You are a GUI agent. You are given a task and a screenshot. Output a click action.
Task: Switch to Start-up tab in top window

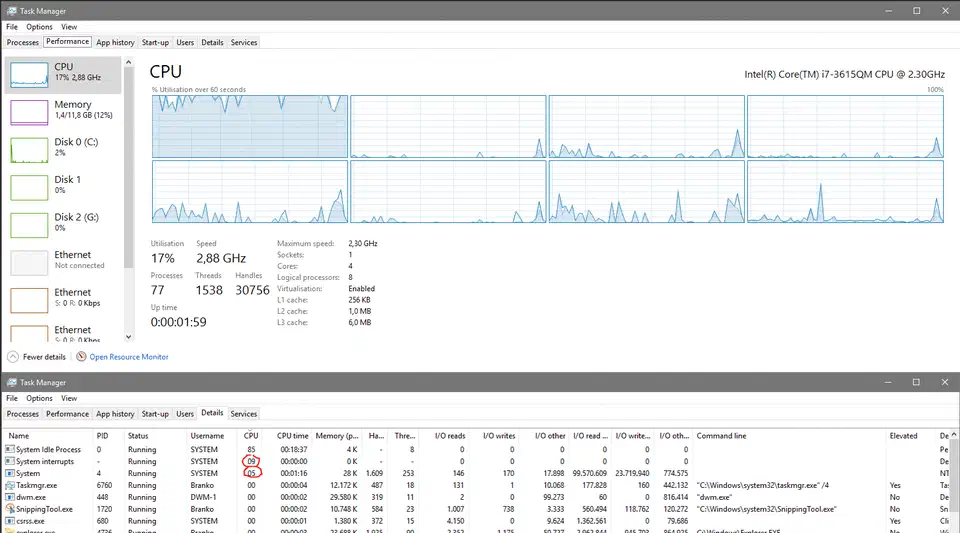[155, 42]
